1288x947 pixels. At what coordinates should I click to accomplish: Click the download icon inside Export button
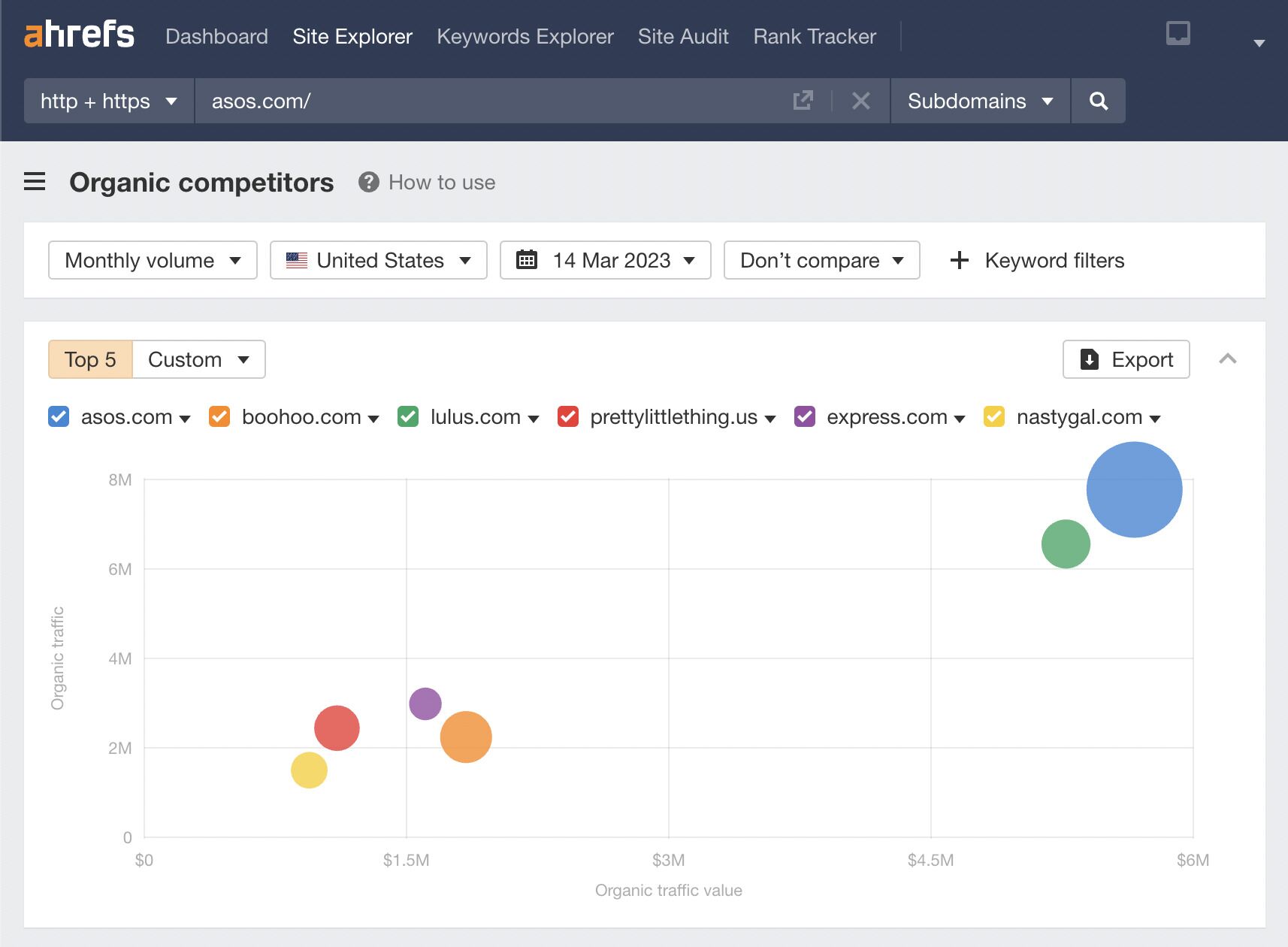[1088, 359]
